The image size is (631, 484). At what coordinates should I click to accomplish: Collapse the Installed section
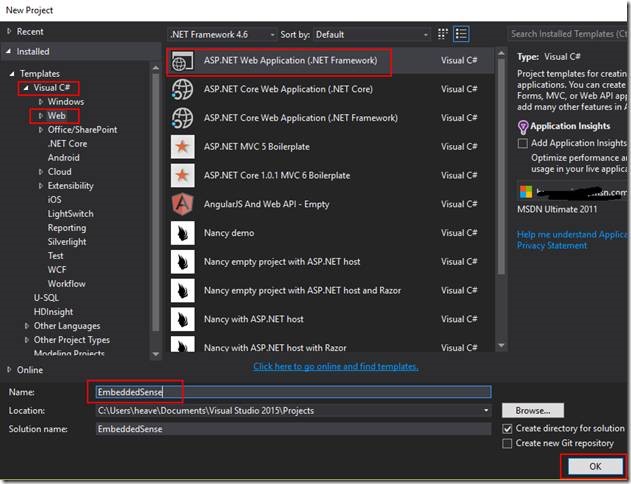(8, 51)
